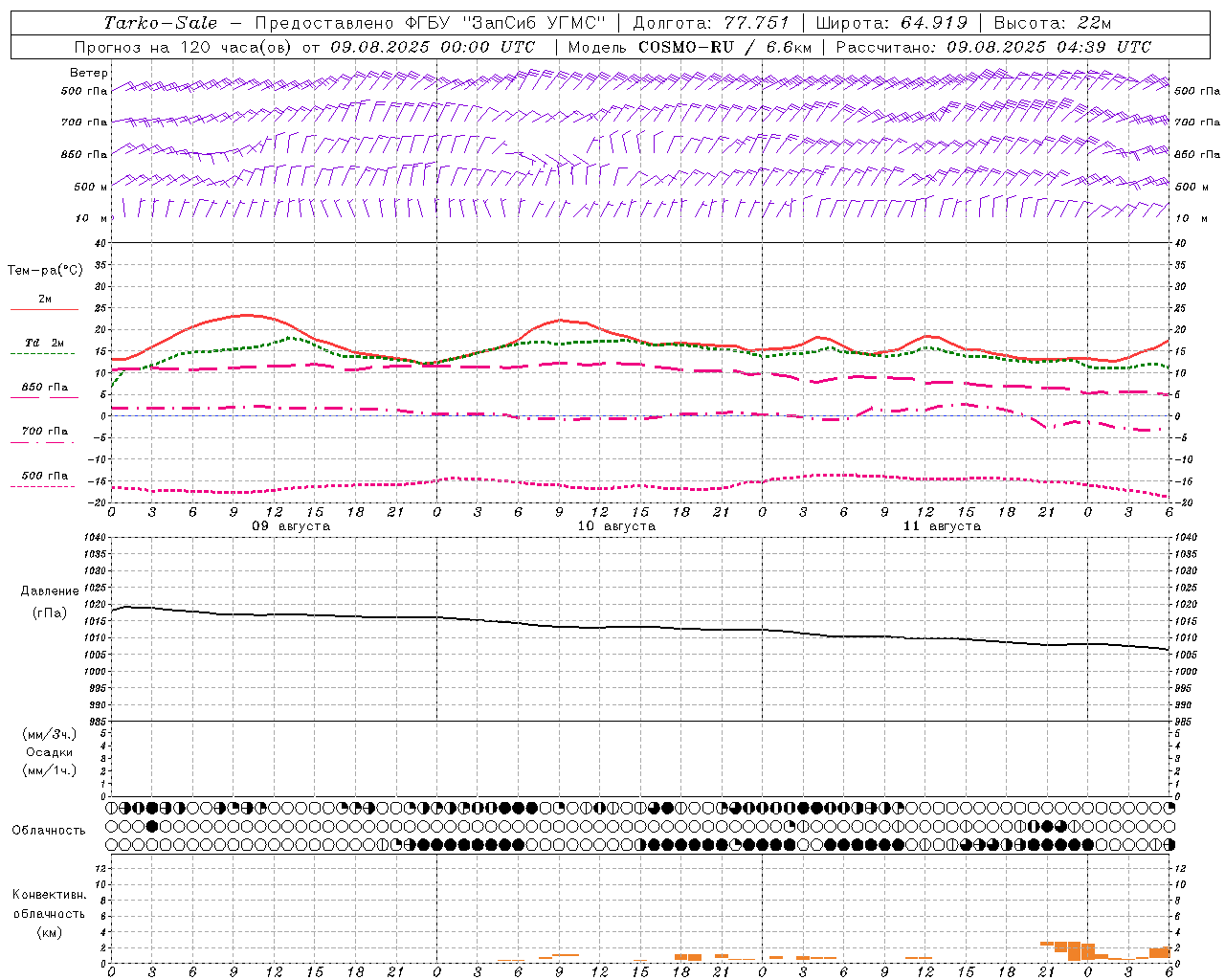Screen dimensions: 1225x980
Task: Select the '10 августа' date label
Action: coord(616,526)
